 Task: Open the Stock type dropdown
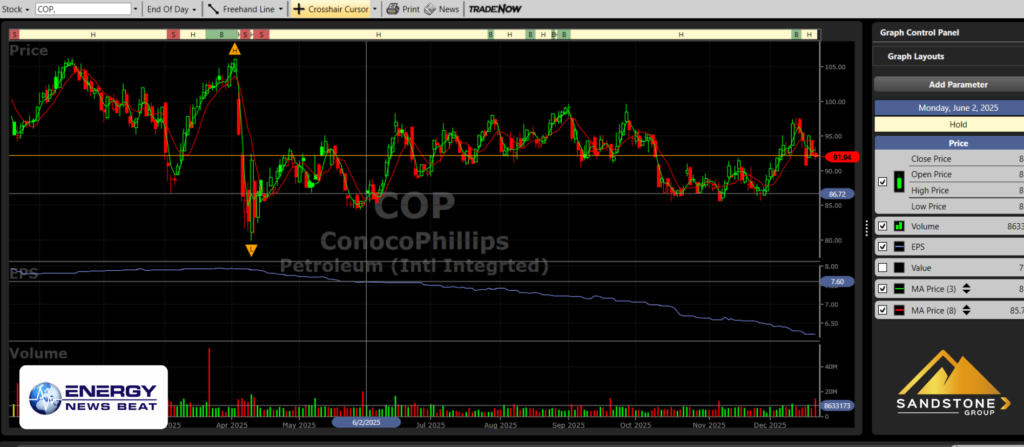pyautogui.click(x=16, y=9)
